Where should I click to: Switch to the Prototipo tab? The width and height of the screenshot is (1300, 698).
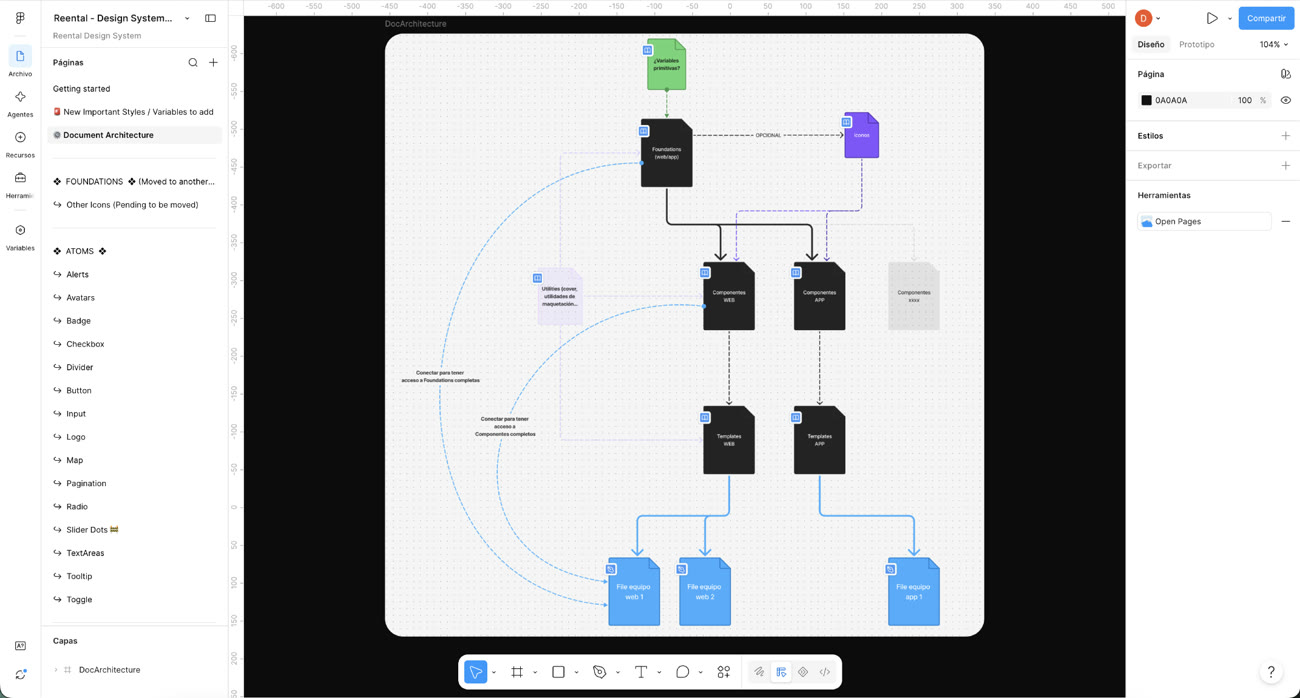1197,44
